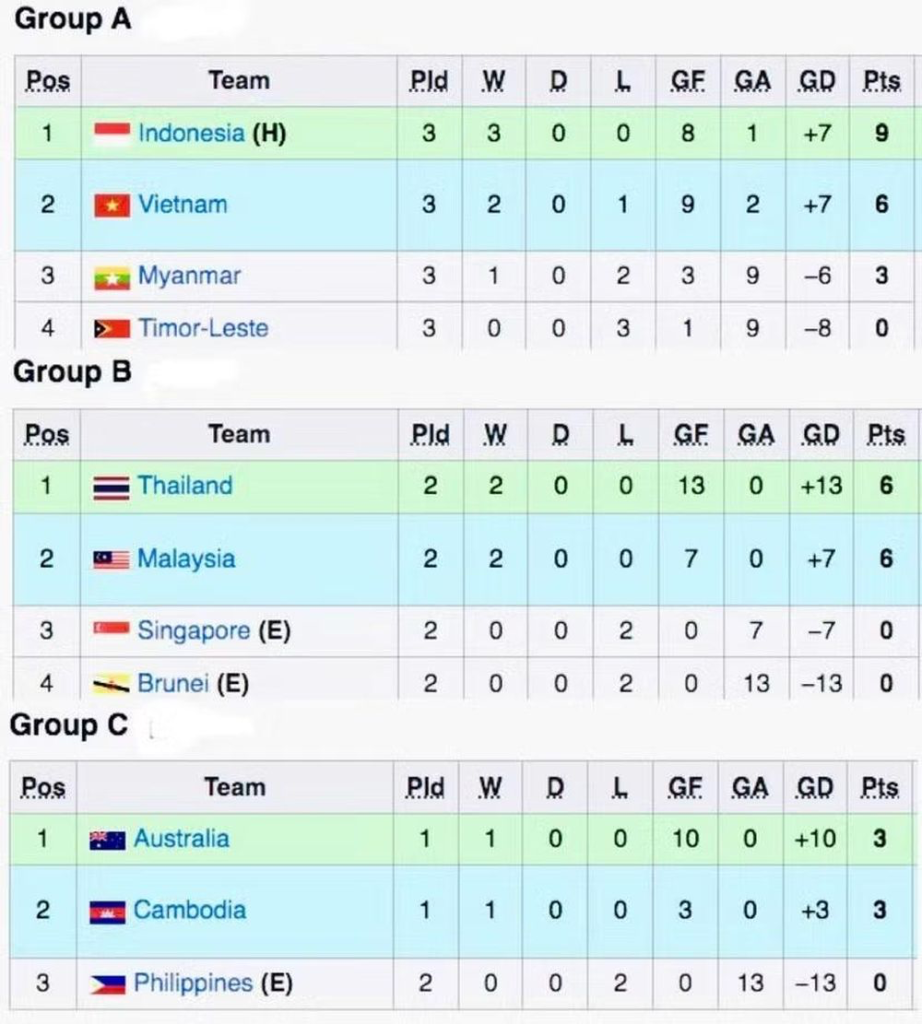Open the Indonesia team link
This screenshot has height=1024, width=922.
(191, 133)
